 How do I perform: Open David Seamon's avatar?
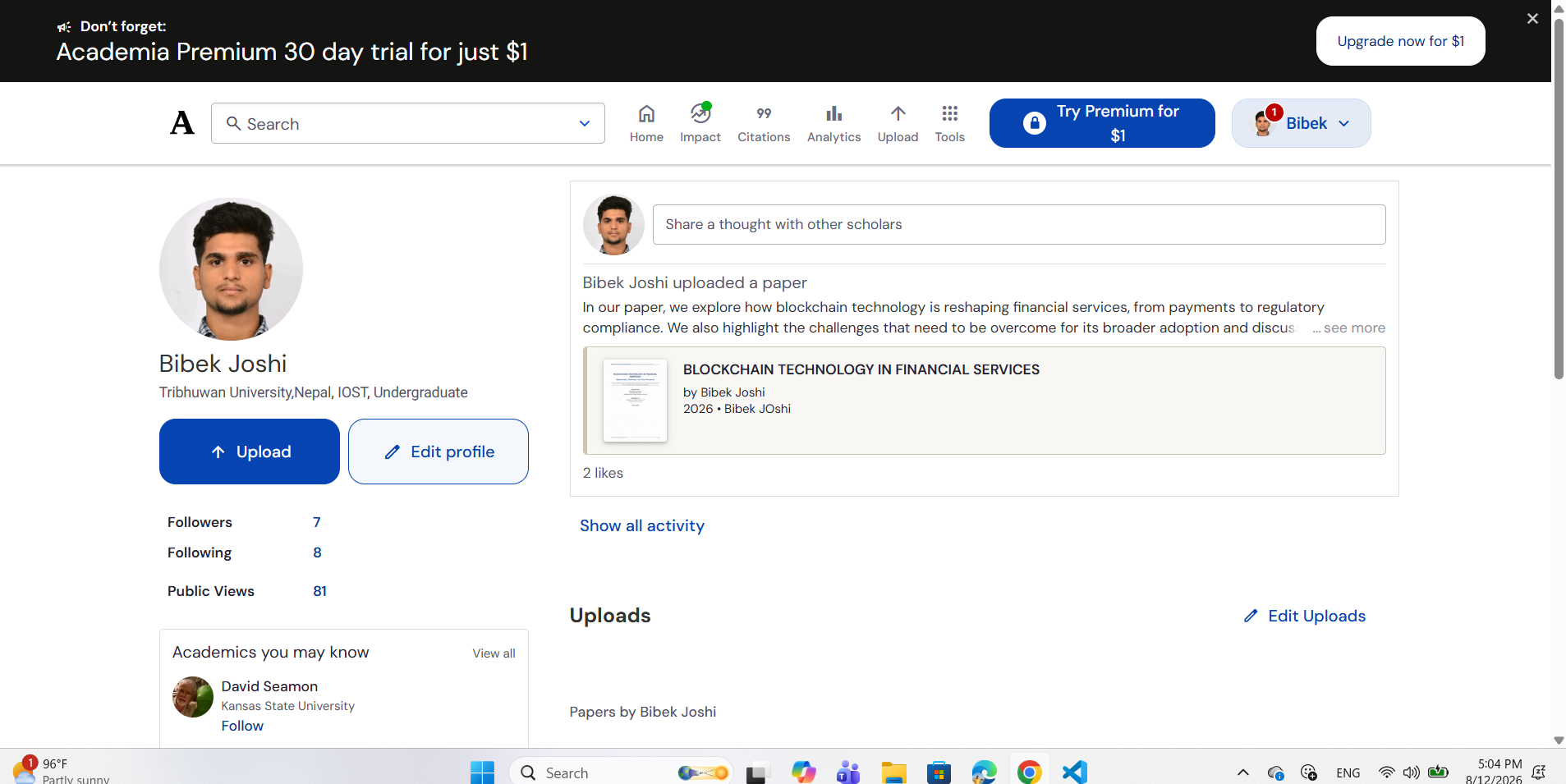pyautogui.click(x=193, y=697)
